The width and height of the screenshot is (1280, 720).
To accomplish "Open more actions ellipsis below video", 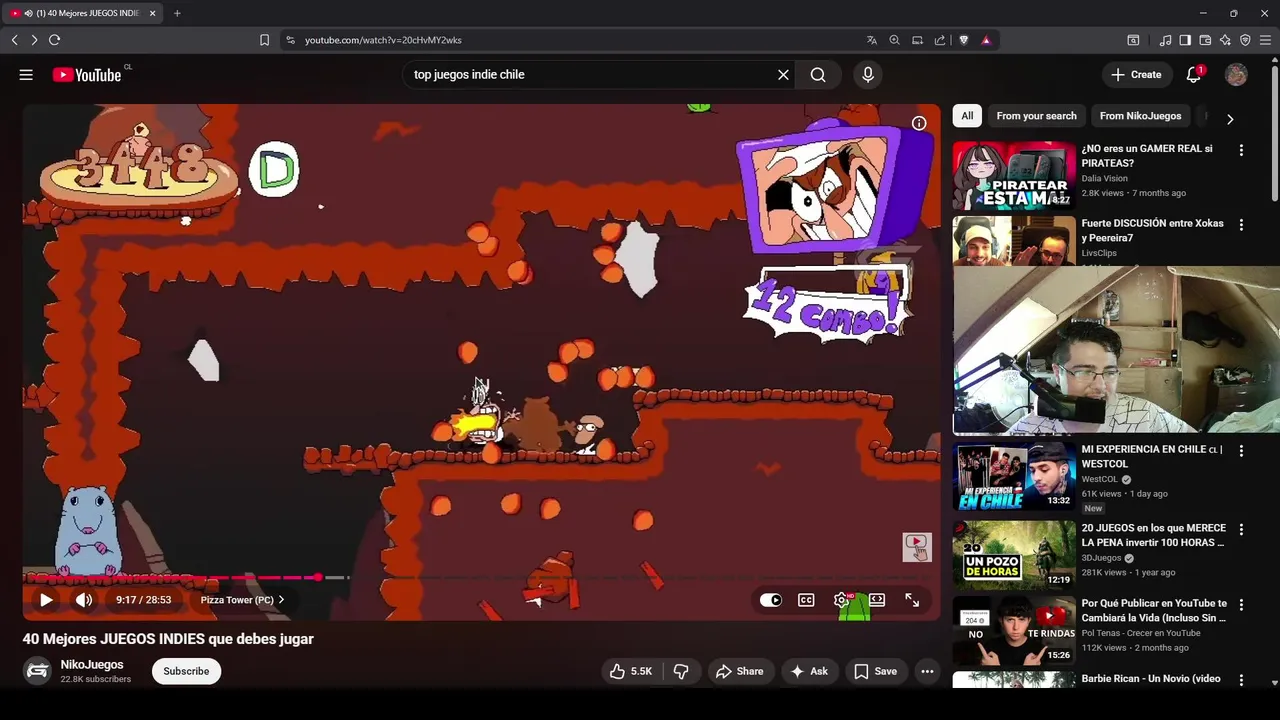I will (928, 671).
